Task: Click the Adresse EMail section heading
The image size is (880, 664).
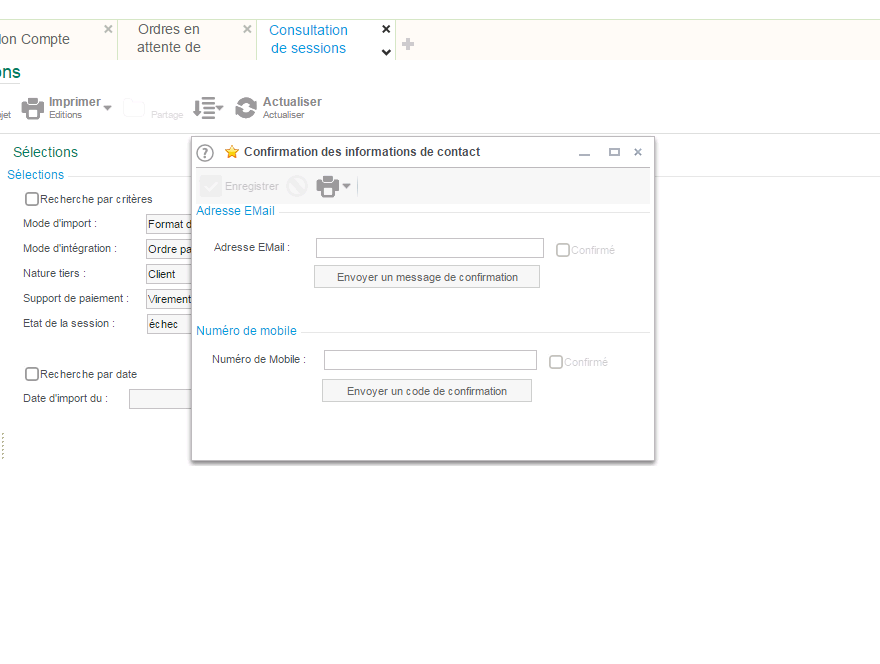Action: [235, 210]
